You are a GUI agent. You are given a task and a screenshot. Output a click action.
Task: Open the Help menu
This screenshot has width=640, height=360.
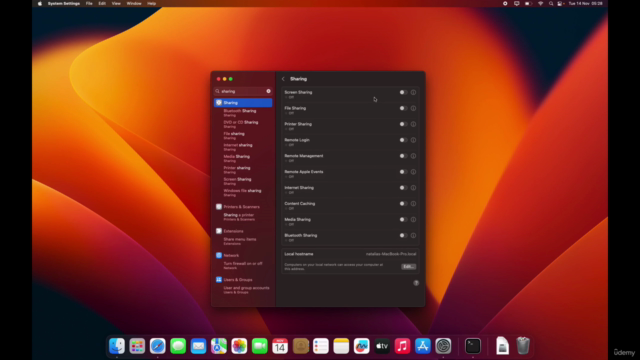pyautogui.click(x=151, y=3)
